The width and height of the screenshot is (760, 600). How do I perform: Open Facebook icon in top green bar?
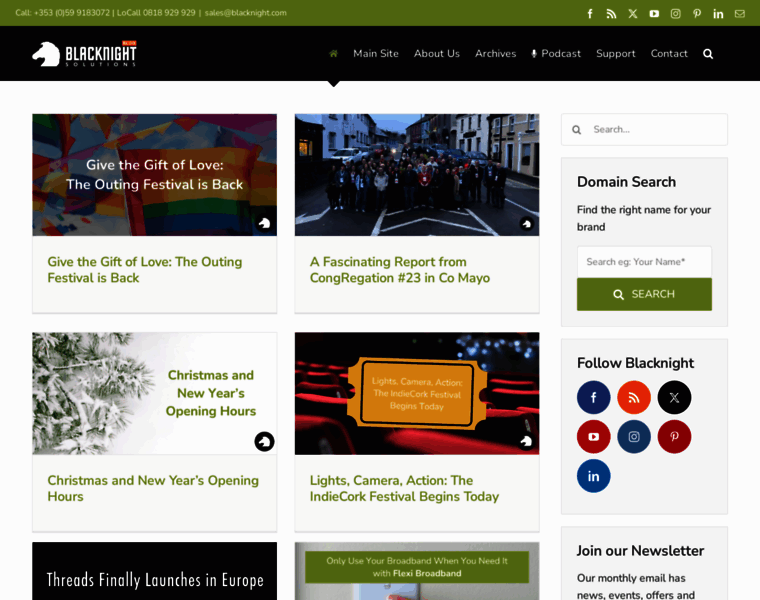(590, 14)
